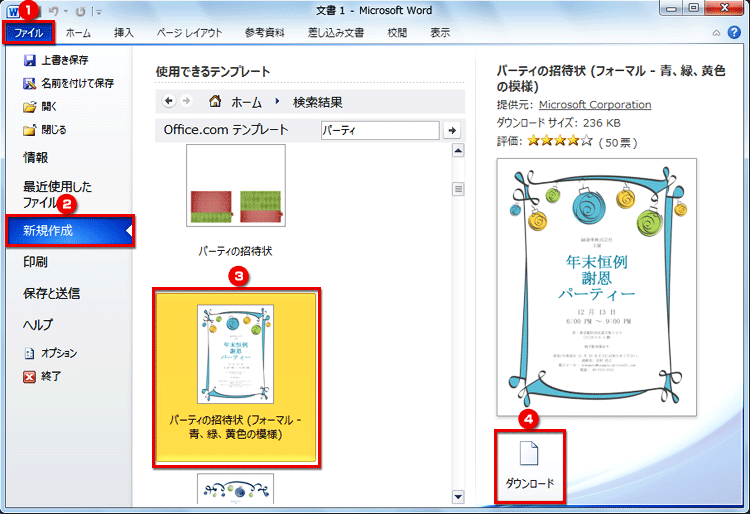Switch to the 校閲 tab
The image size is (750, 514).
tap(397, 33)
